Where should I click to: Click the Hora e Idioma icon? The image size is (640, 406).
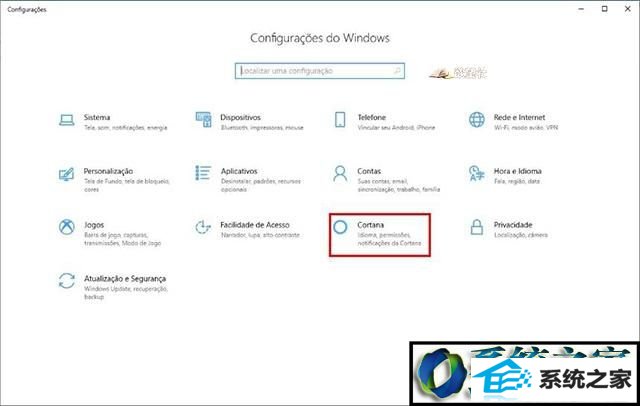tap(477, 175)
